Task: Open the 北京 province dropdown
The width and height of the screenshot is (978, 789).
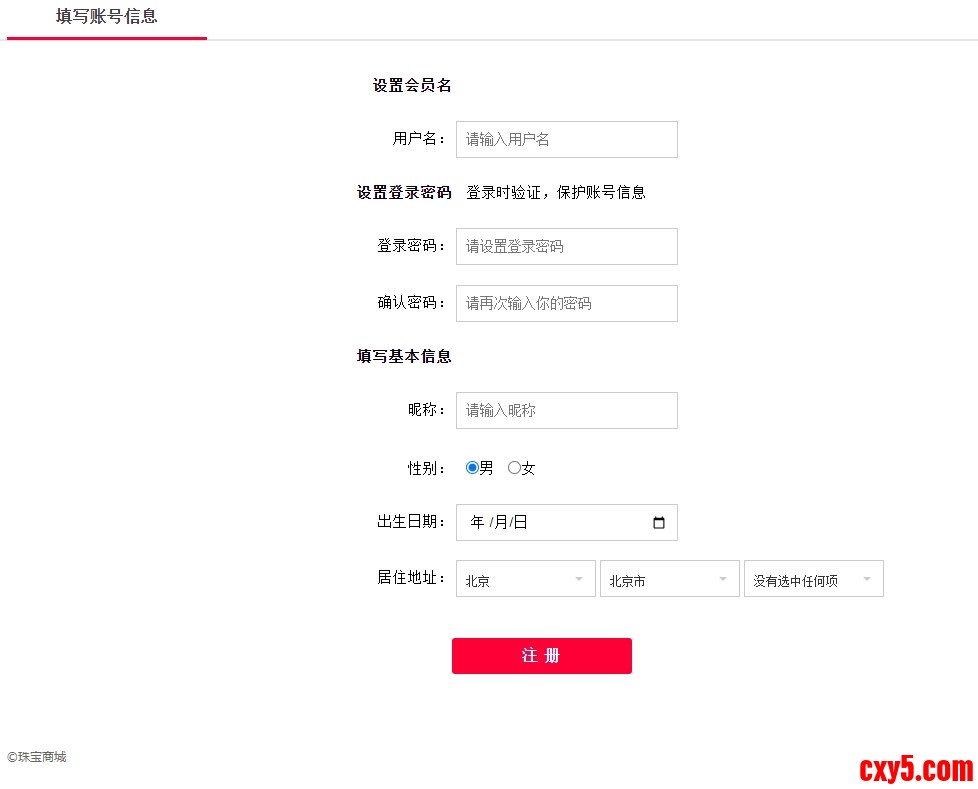Action: [525, 579]
